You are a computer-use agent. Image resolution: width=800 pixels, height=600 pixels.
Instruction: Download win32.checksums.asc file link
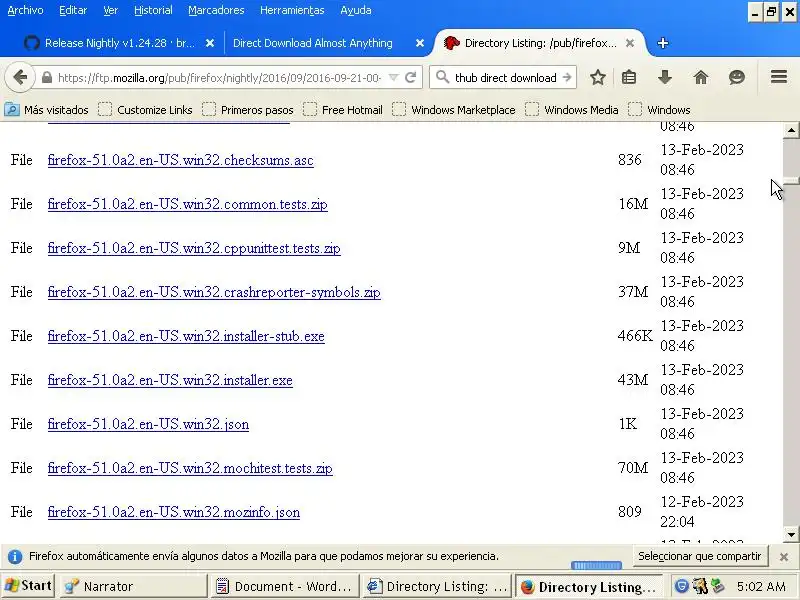(181, 160)
